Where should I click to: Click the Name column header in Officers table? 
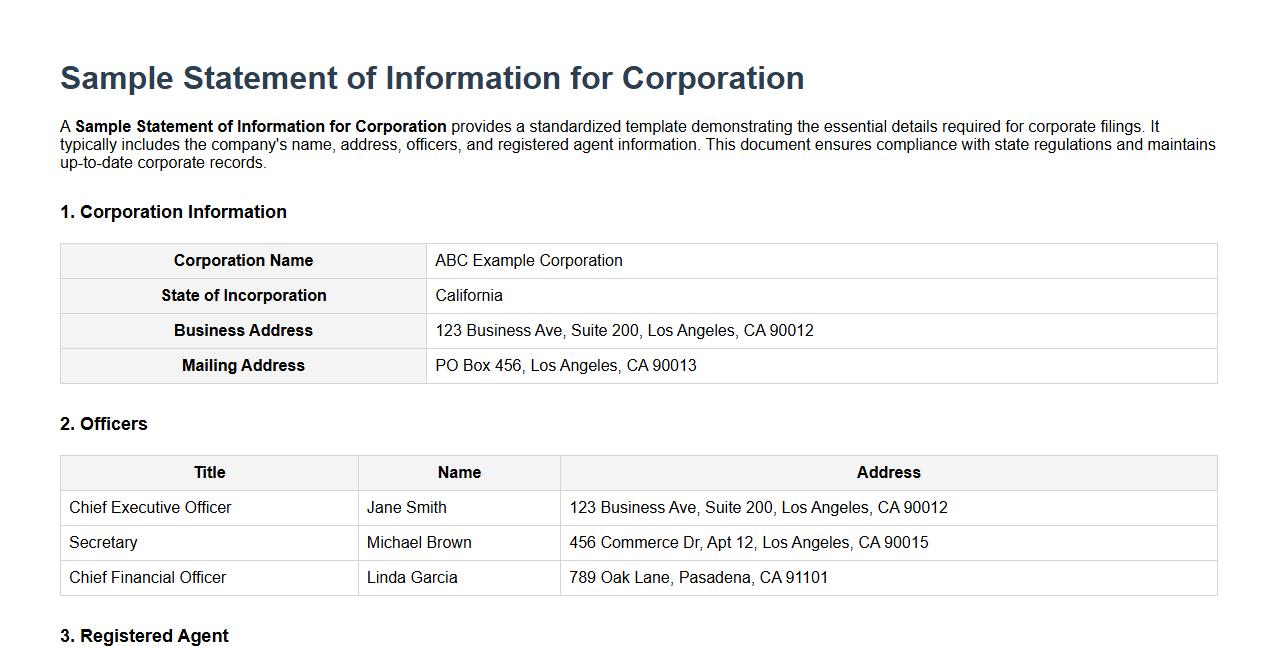[459, 472]
